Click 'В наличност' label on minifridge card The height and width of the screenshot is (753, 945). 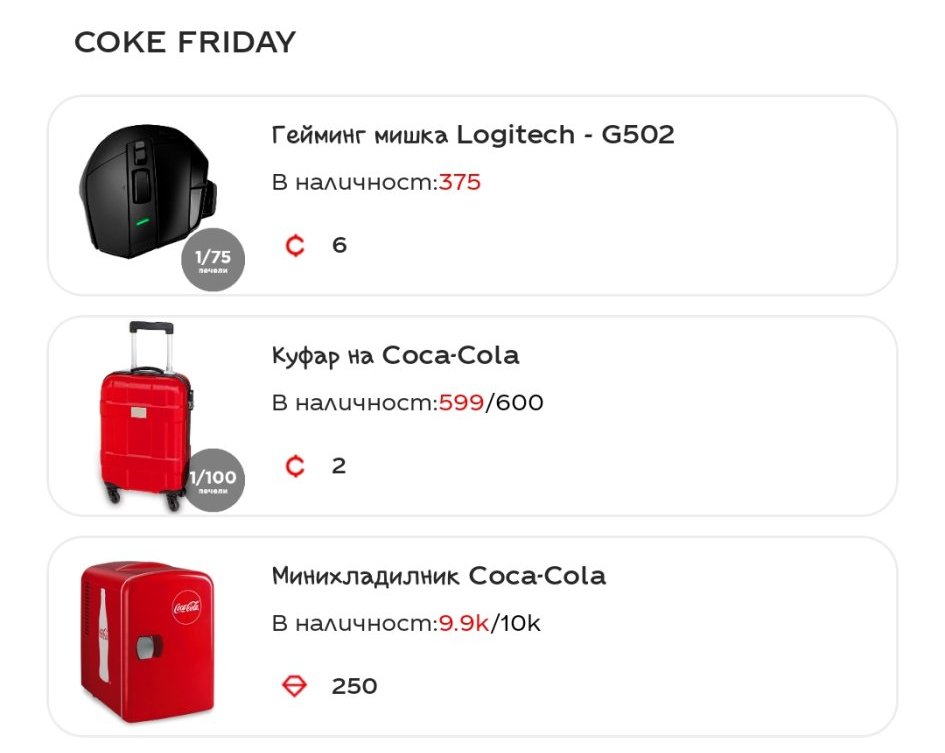pyautogui.click(x=353, y=624)
